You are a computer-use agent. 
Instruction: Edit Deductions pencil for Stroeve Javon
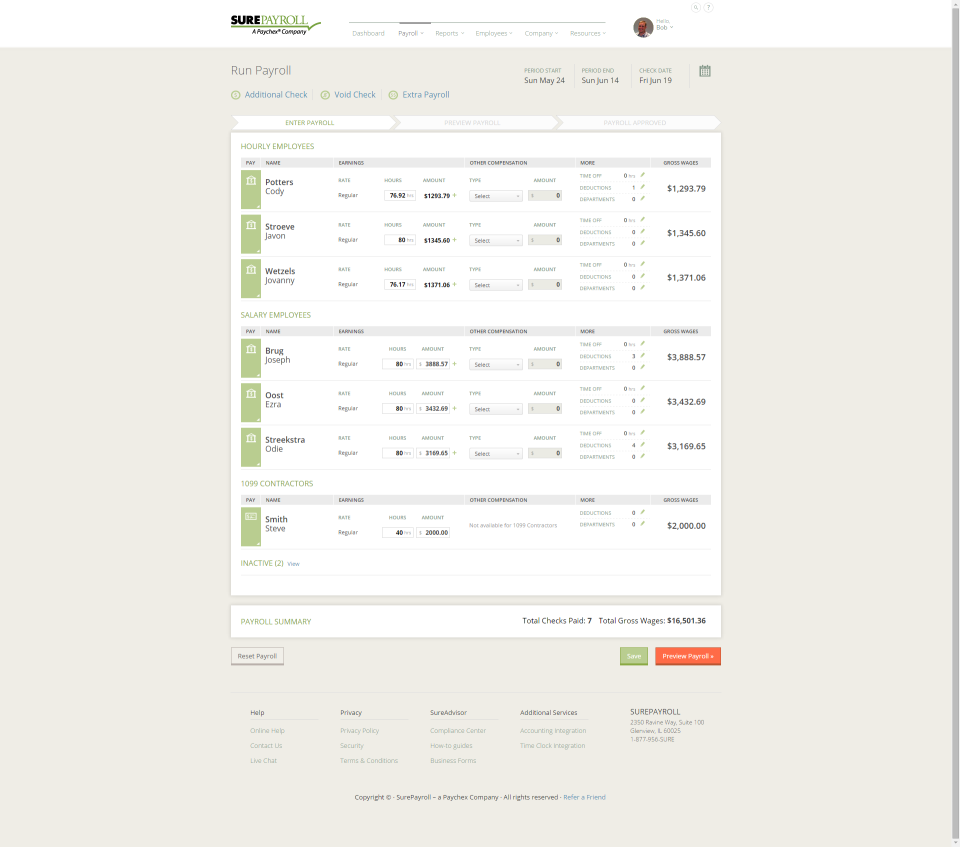[x=642, y=232]
